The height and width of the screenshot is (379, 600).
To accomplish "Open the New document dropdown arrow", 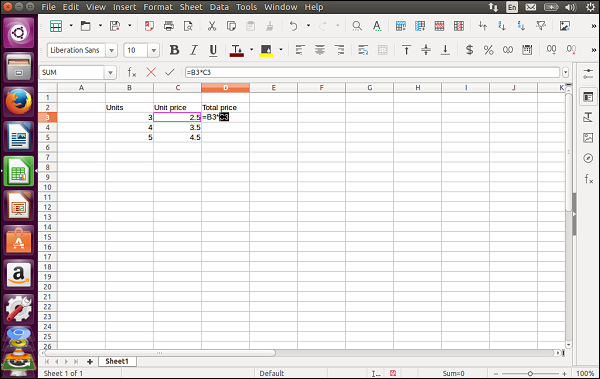I will 71,26.
